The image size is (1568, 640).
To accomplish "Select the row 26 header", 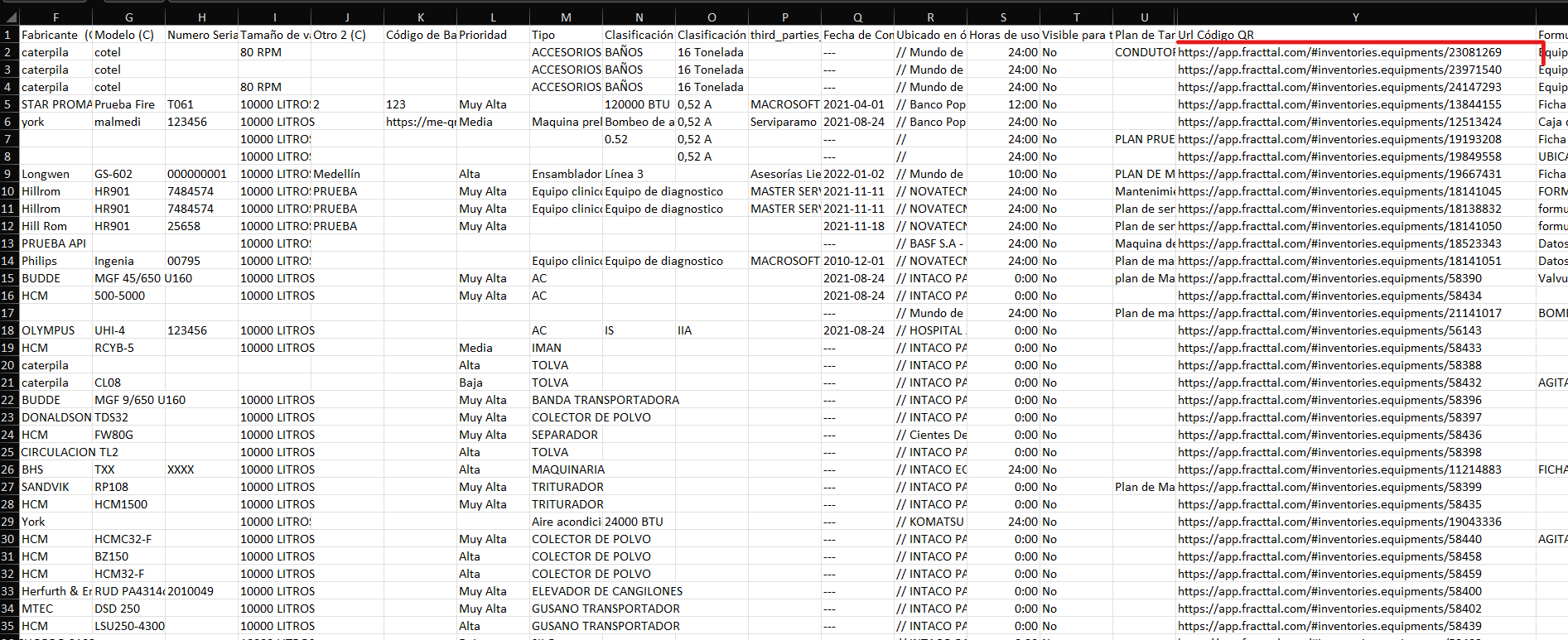I will click(x=8, y=469).
